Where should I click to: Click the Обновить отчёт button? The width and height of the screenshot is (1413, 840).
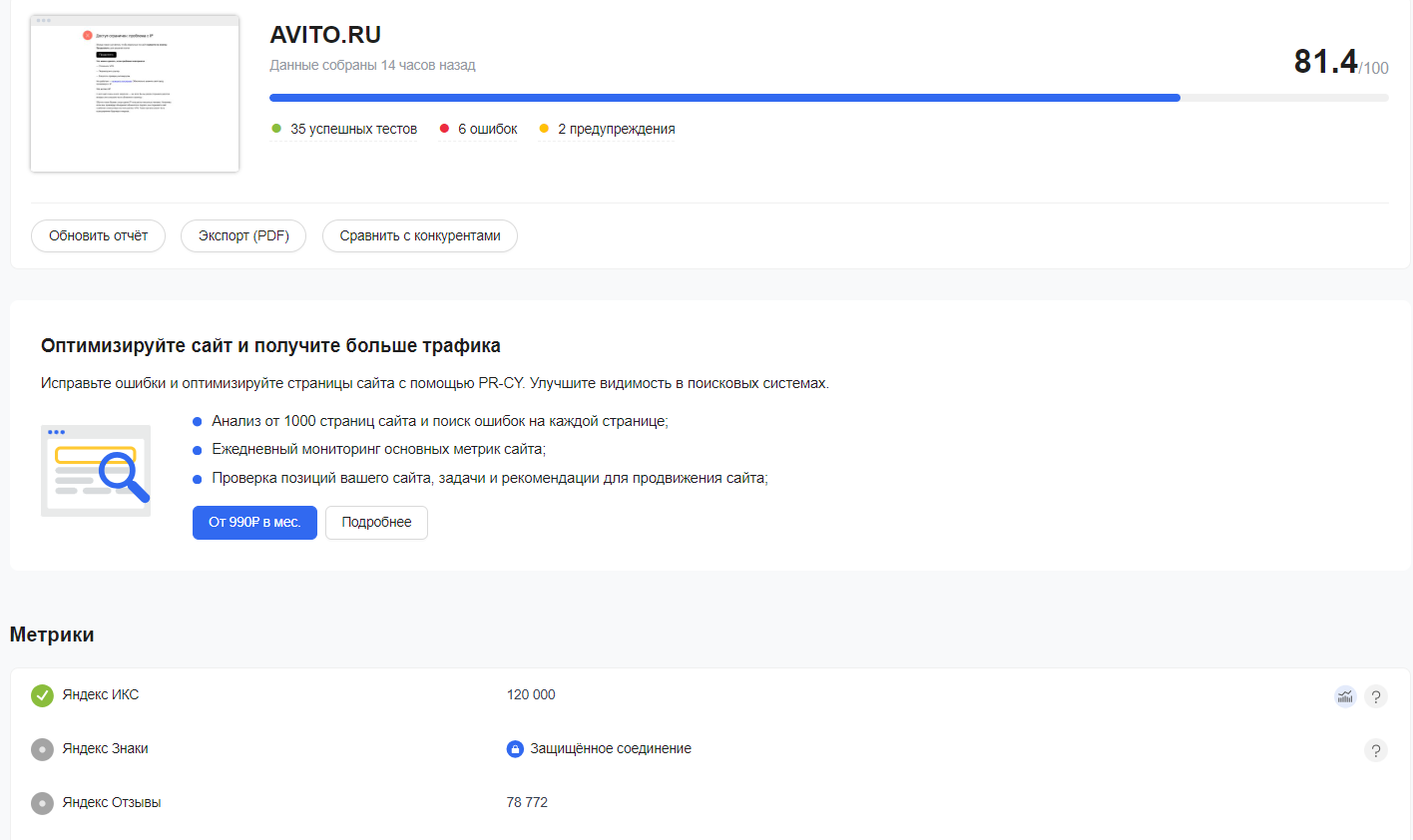98,236
